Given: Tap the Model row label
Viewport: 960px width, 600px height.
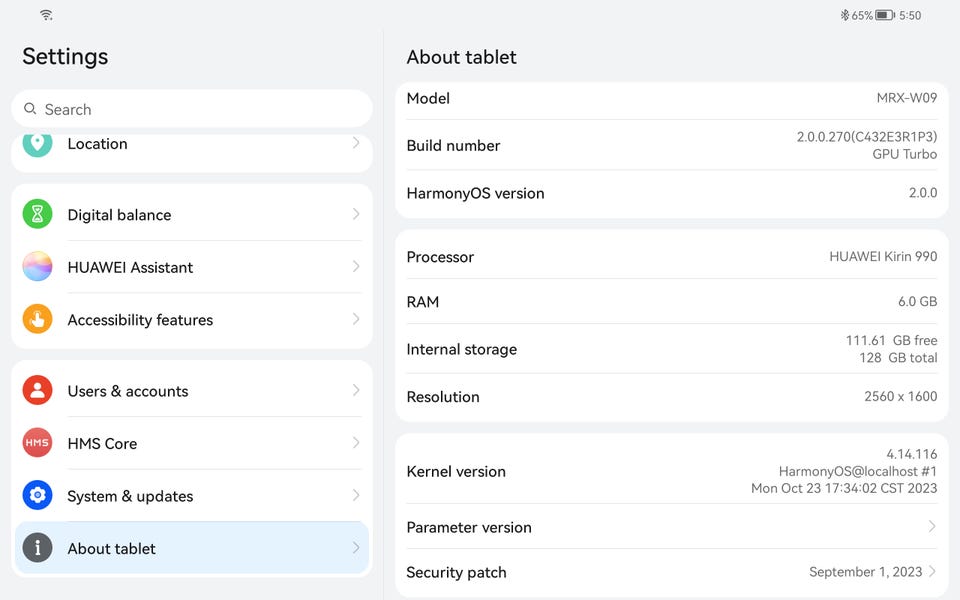Looking at the screenshot, I should coord(428,98).
